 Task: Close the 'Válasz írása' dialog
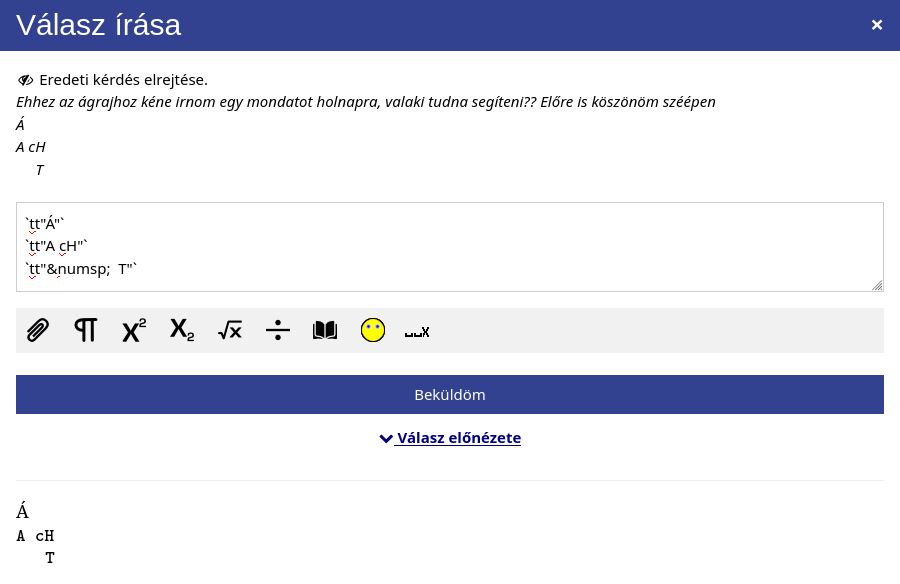pos(876,25)
